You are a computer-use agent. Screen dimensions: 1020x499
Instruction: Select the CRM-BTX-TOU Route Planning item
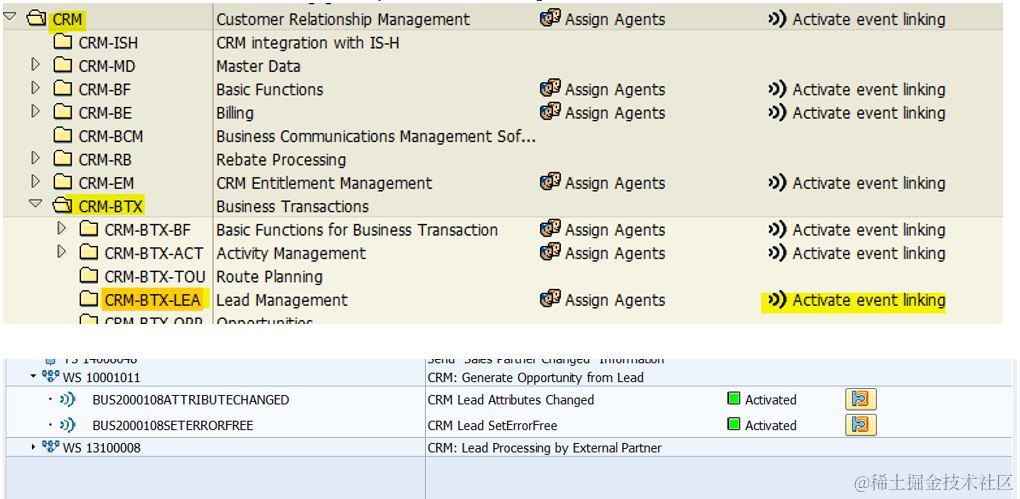155,276
